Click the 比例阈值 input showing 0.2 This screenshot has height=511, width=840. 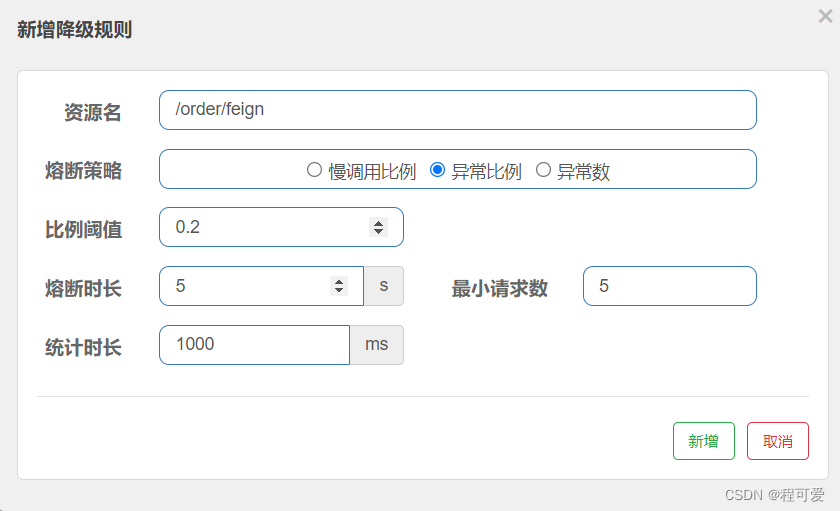(x=281, y=227)
